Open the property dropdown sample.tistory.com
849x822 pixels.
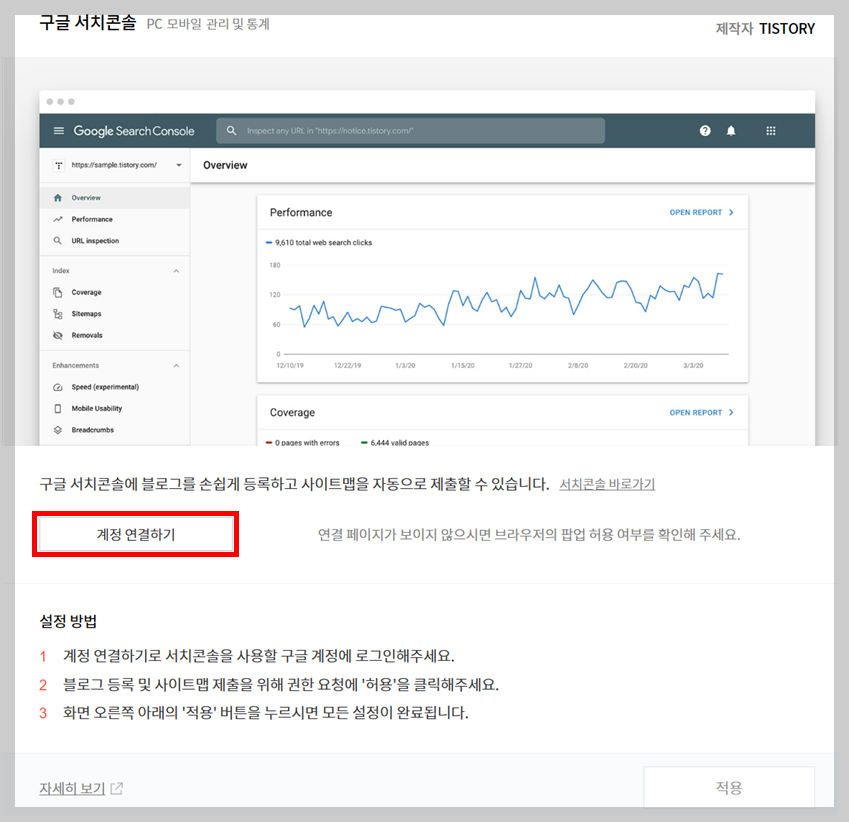(117, 165)
